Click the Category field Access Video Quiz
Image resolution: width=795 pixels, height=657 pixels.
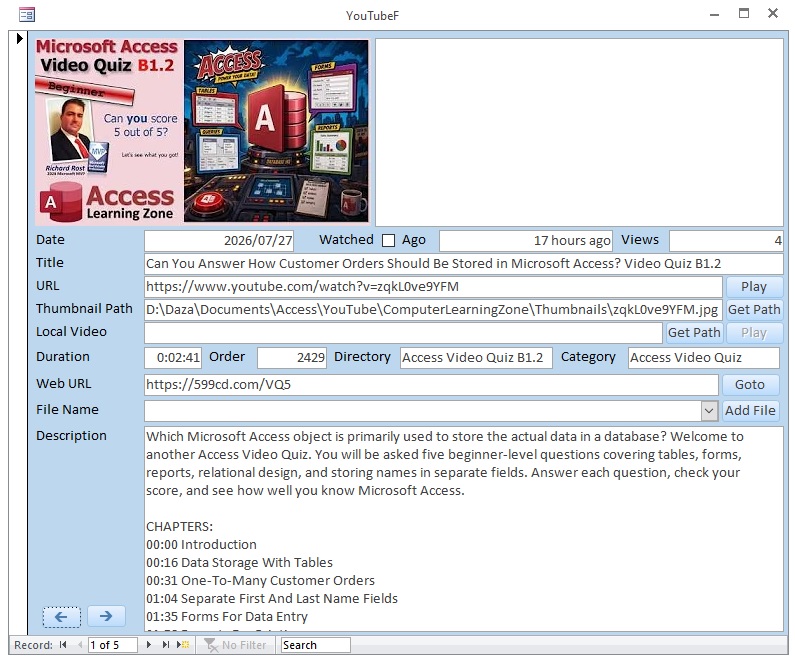point(704,358)
